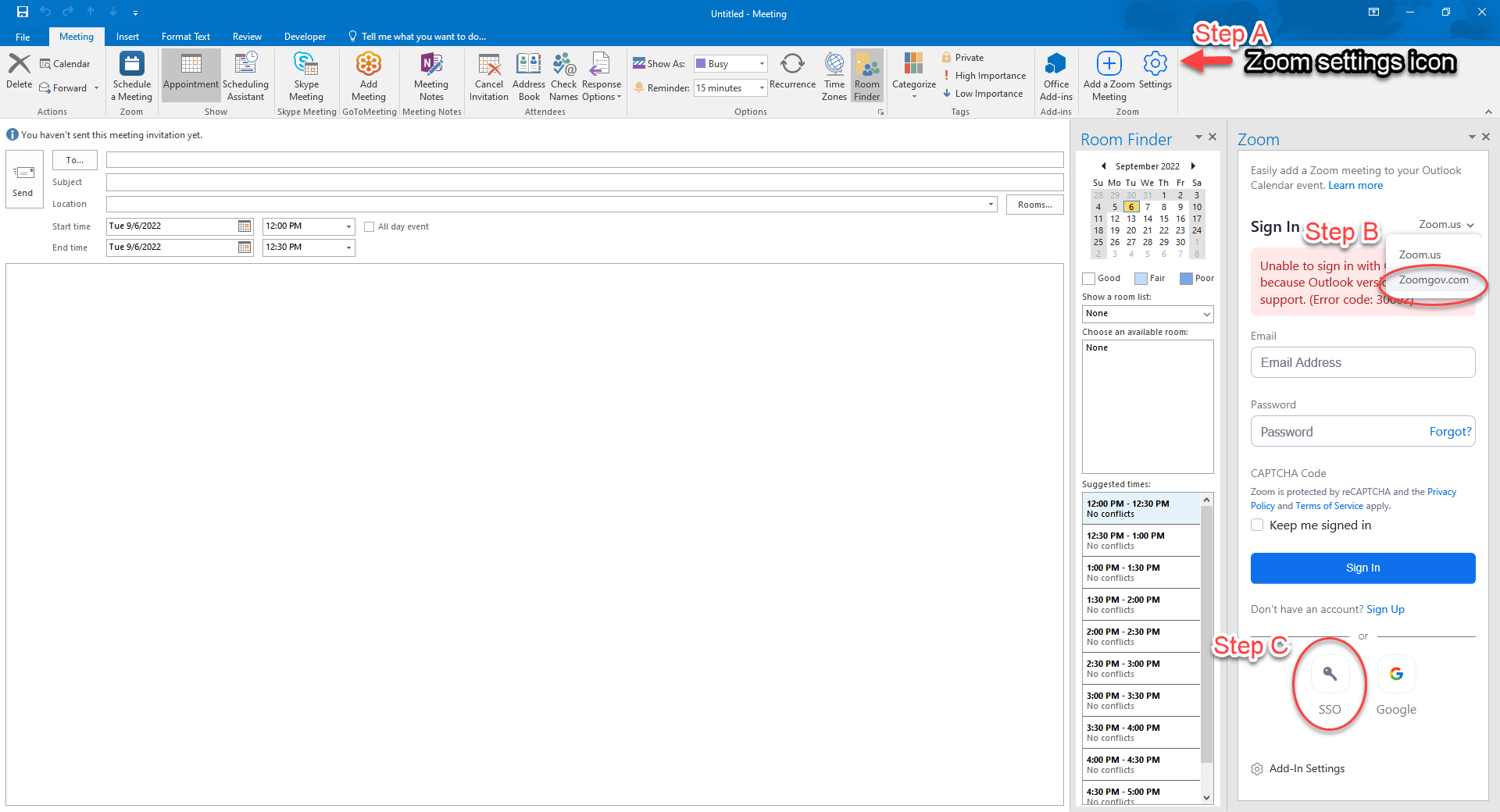Toggle Low Importance flag
The width and height of the screenshot is (1500, 812).
(983, 94)
